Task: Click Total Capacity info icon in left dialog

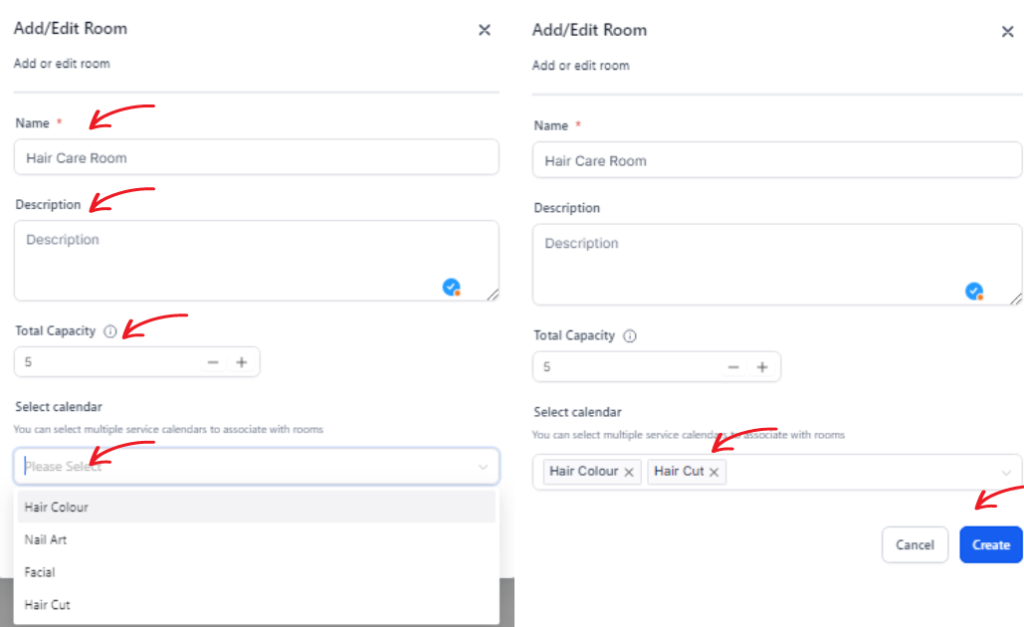Action: click(x=110, y=332)
